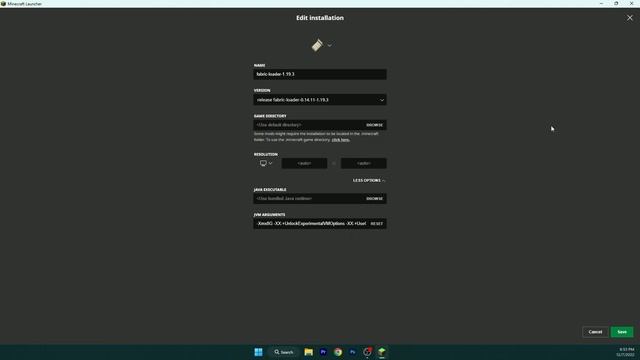Click the resolution width auto field
Viewport: 640px width, 360px height.
(x=304, y=163)
